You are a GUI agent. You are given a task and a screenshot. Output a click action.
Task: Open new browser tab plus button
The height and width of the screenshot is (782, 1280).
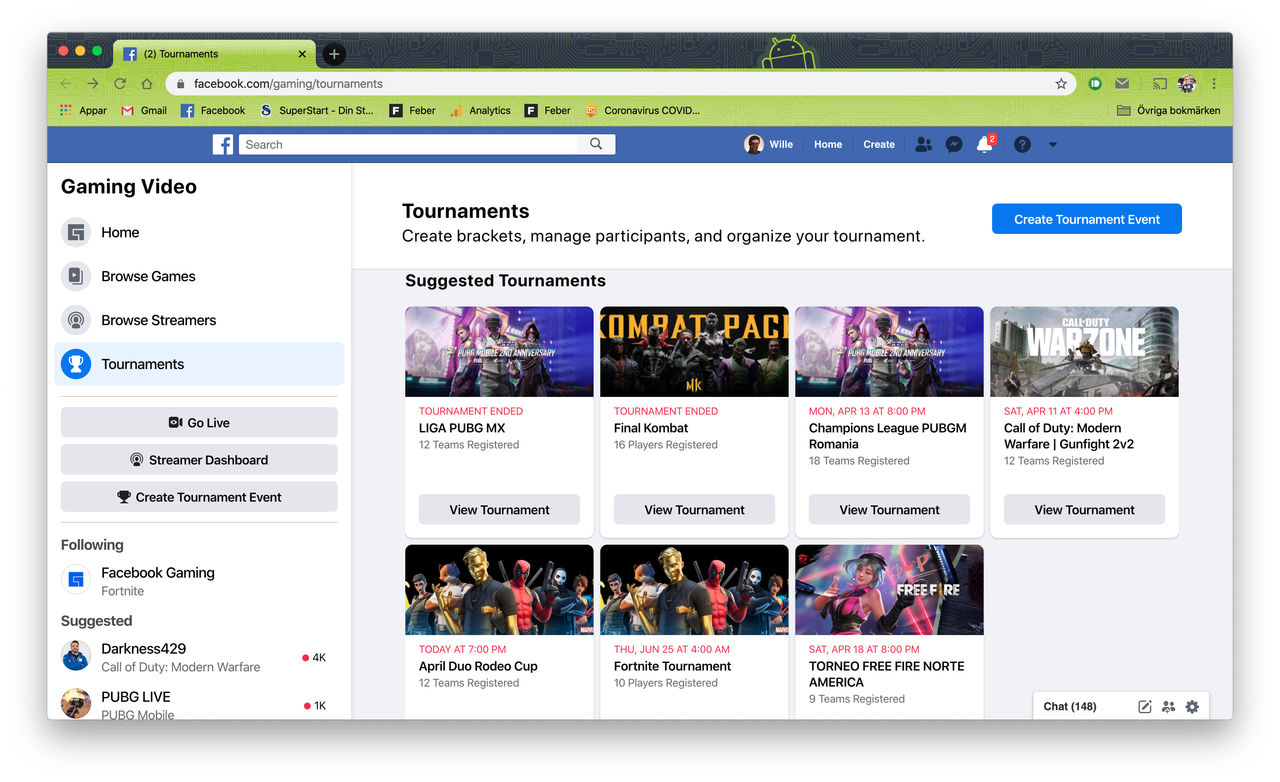pos(334,54)
